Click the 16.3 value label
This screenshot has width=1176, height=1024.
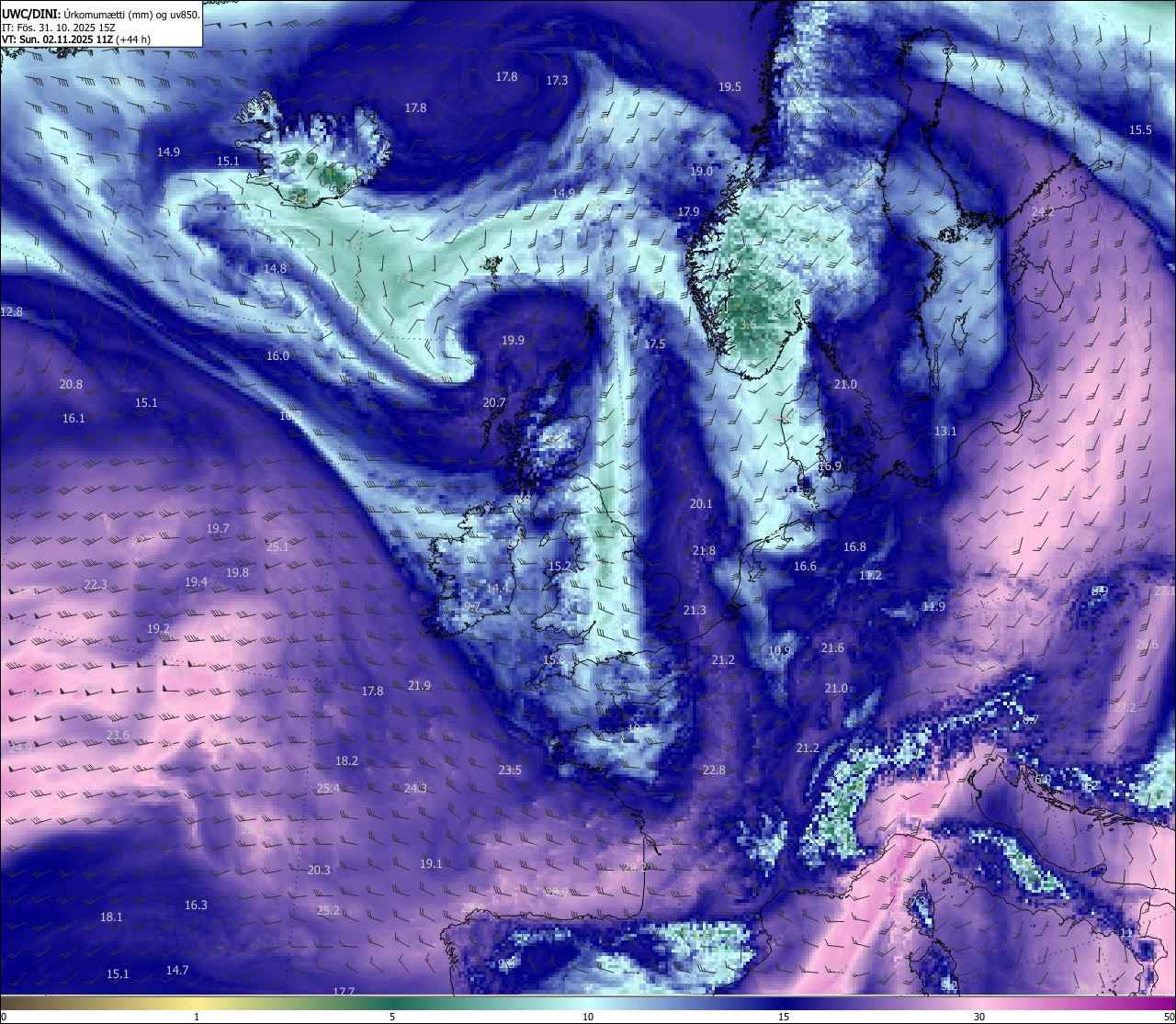click(x=196, y=906)
